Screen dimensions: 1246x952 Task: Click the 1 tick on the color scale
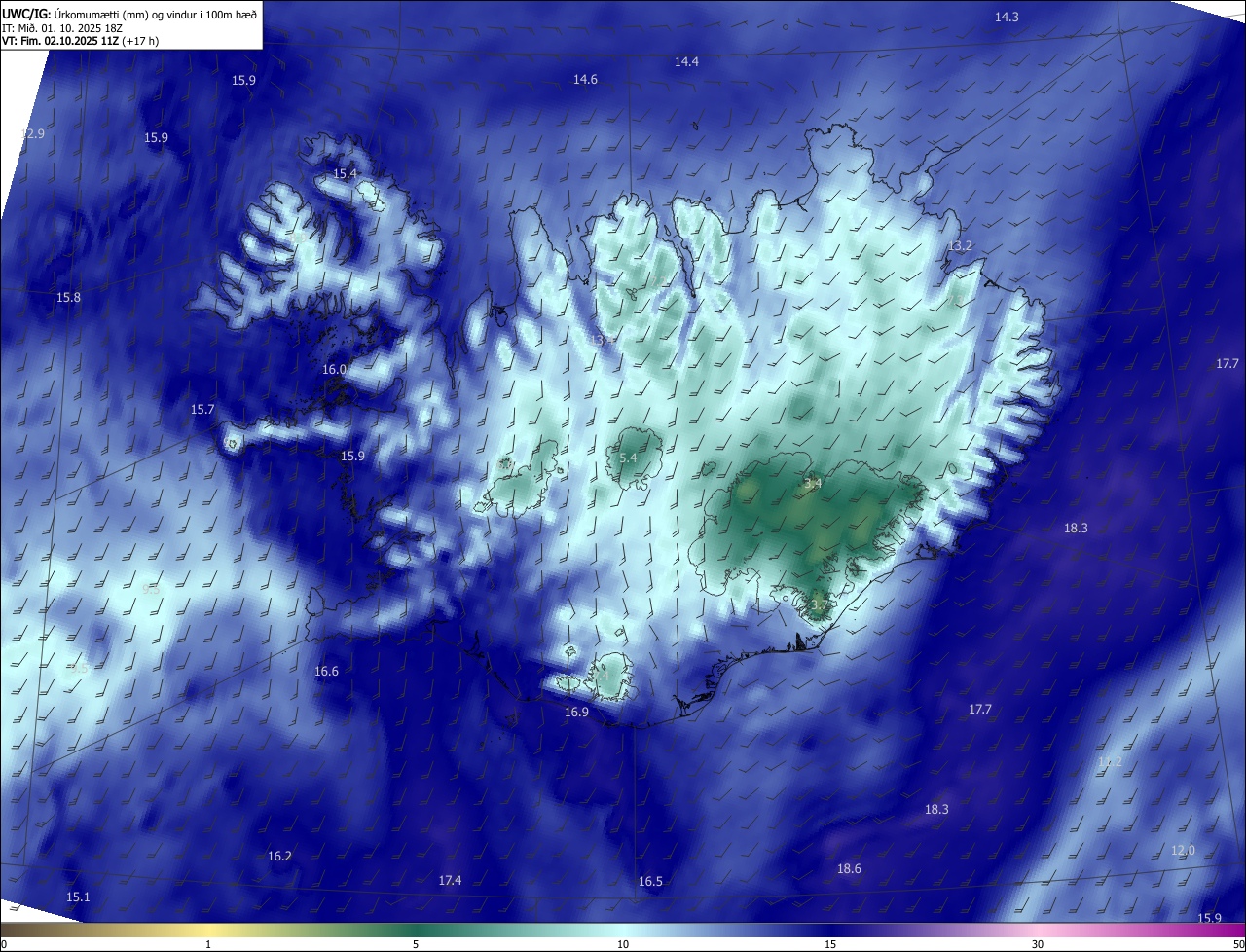[x=208, y=944]
